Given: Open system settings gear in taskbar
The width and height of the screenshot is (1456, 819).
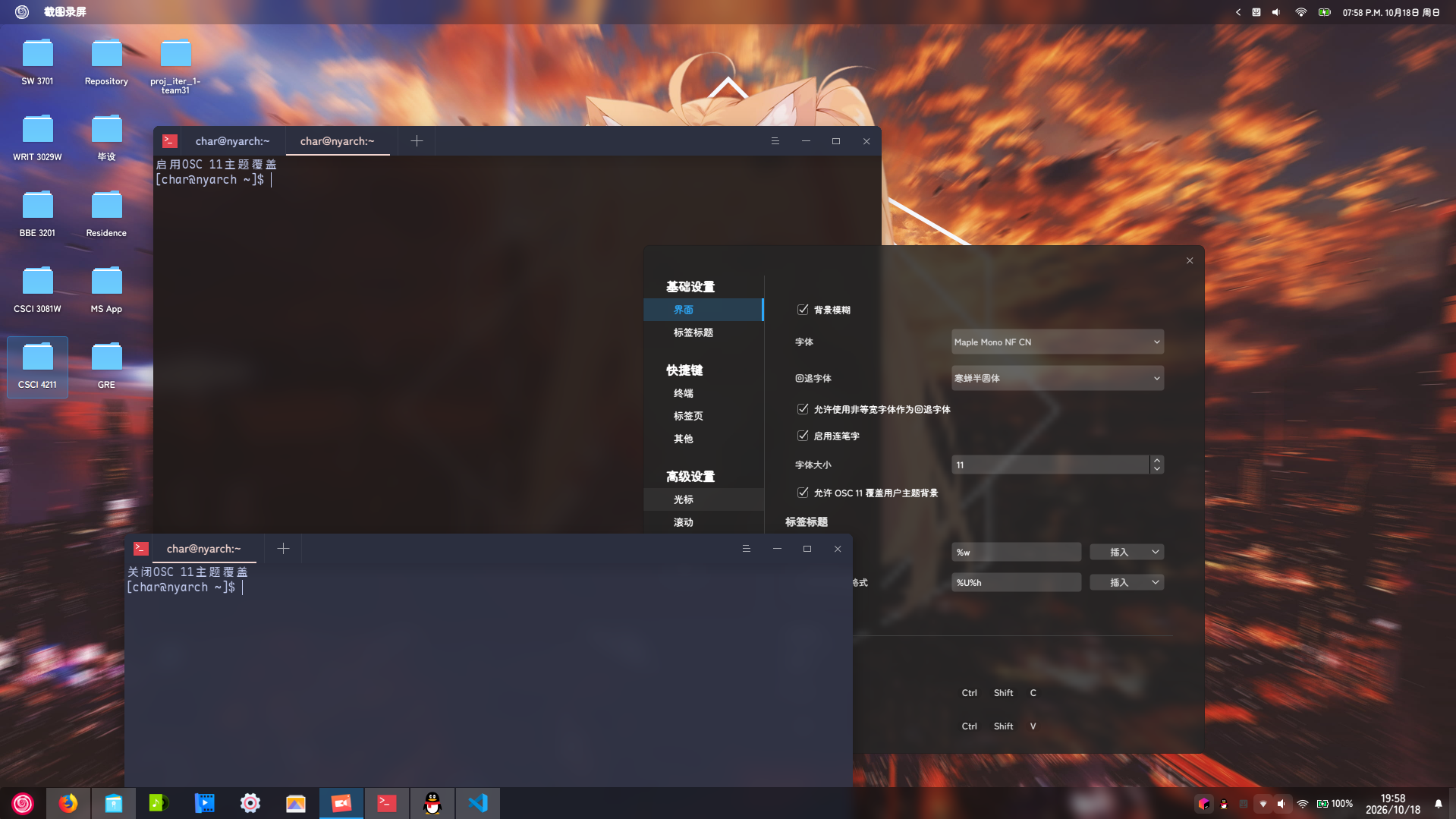Looking at the screenshot, I should click(250, 803).
